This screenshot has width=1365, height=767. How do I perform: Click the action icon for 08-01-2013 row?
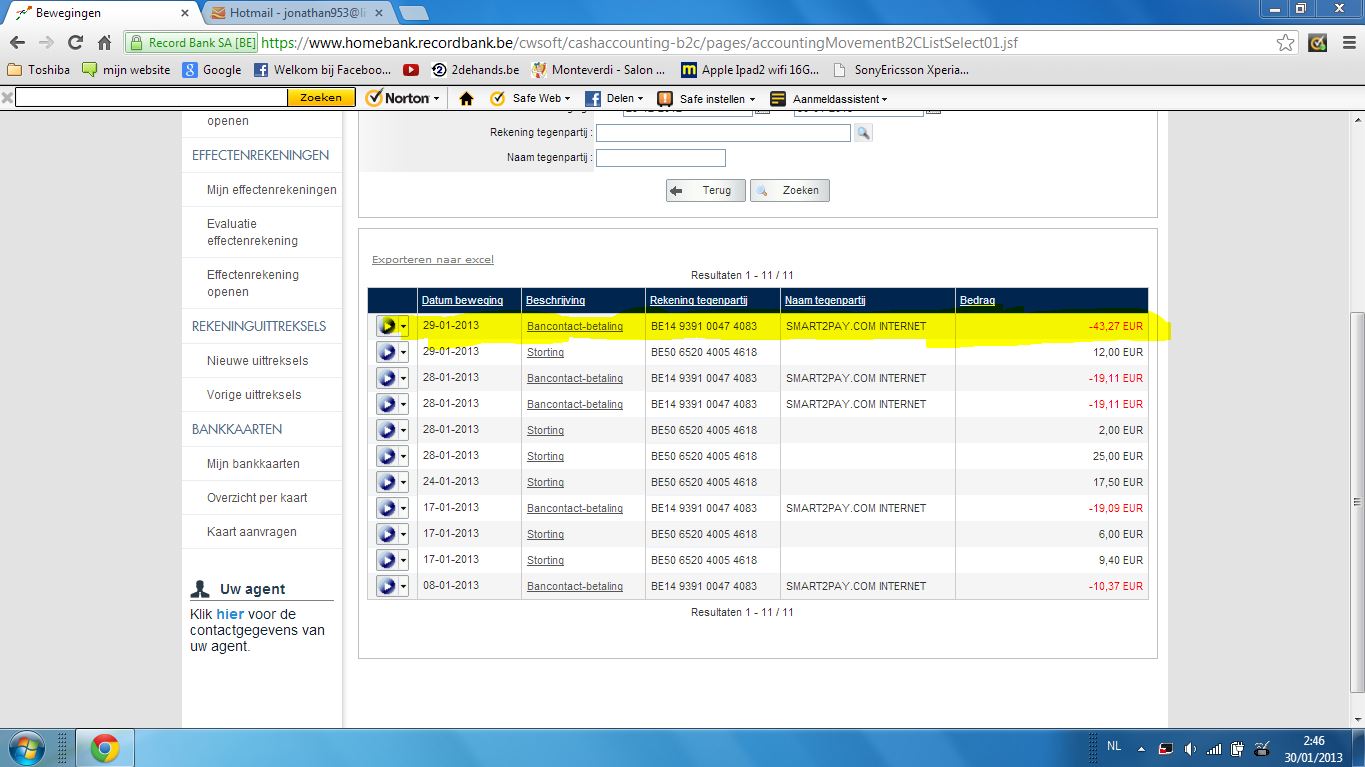point(387,586)
